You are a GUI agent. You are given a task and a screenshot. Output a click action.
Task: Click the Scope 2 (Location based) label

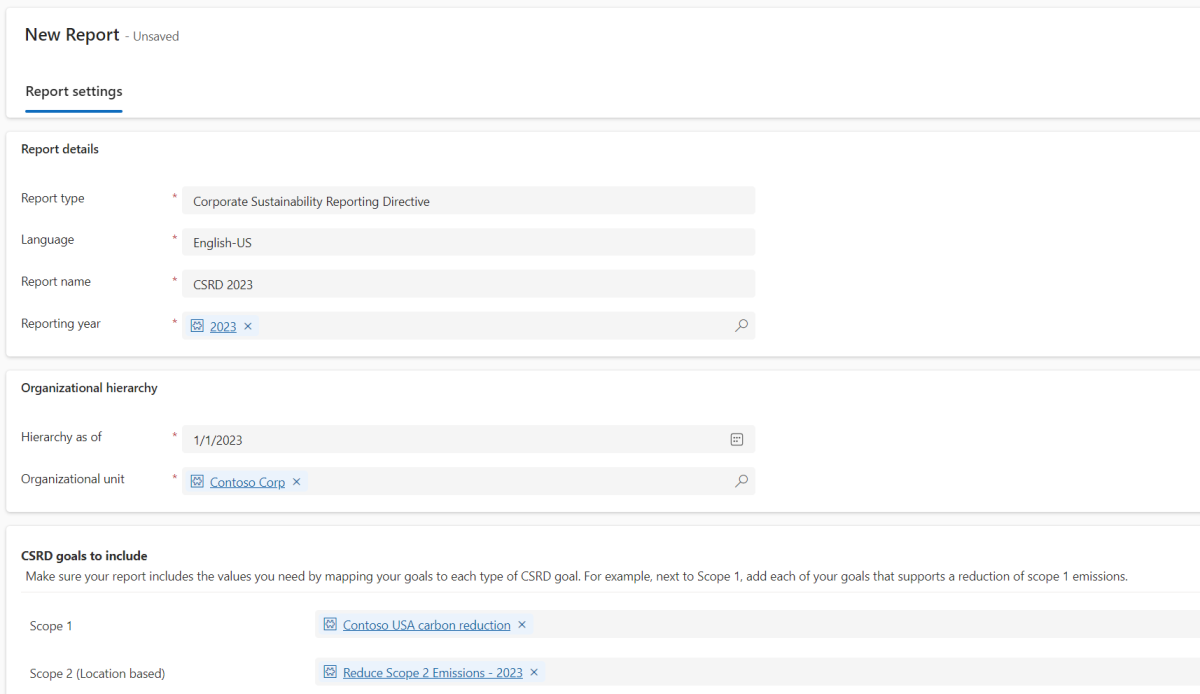(97, 674)
